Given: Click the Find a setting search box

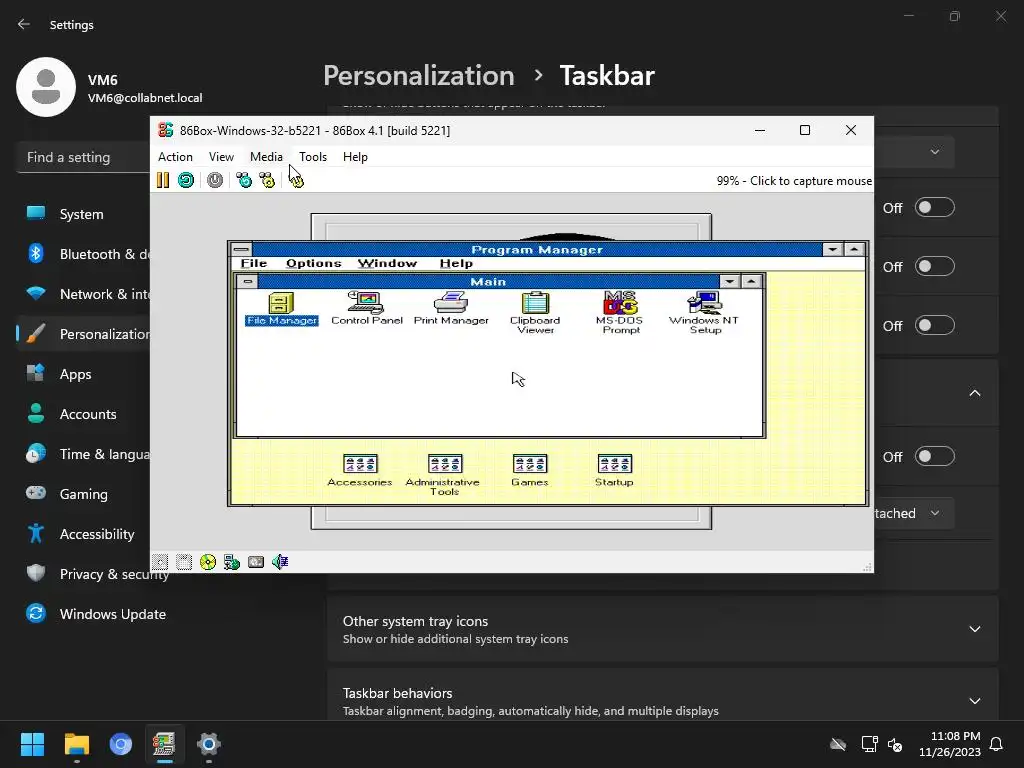Looking at the screenshot, I should click(x=84, y=157).
